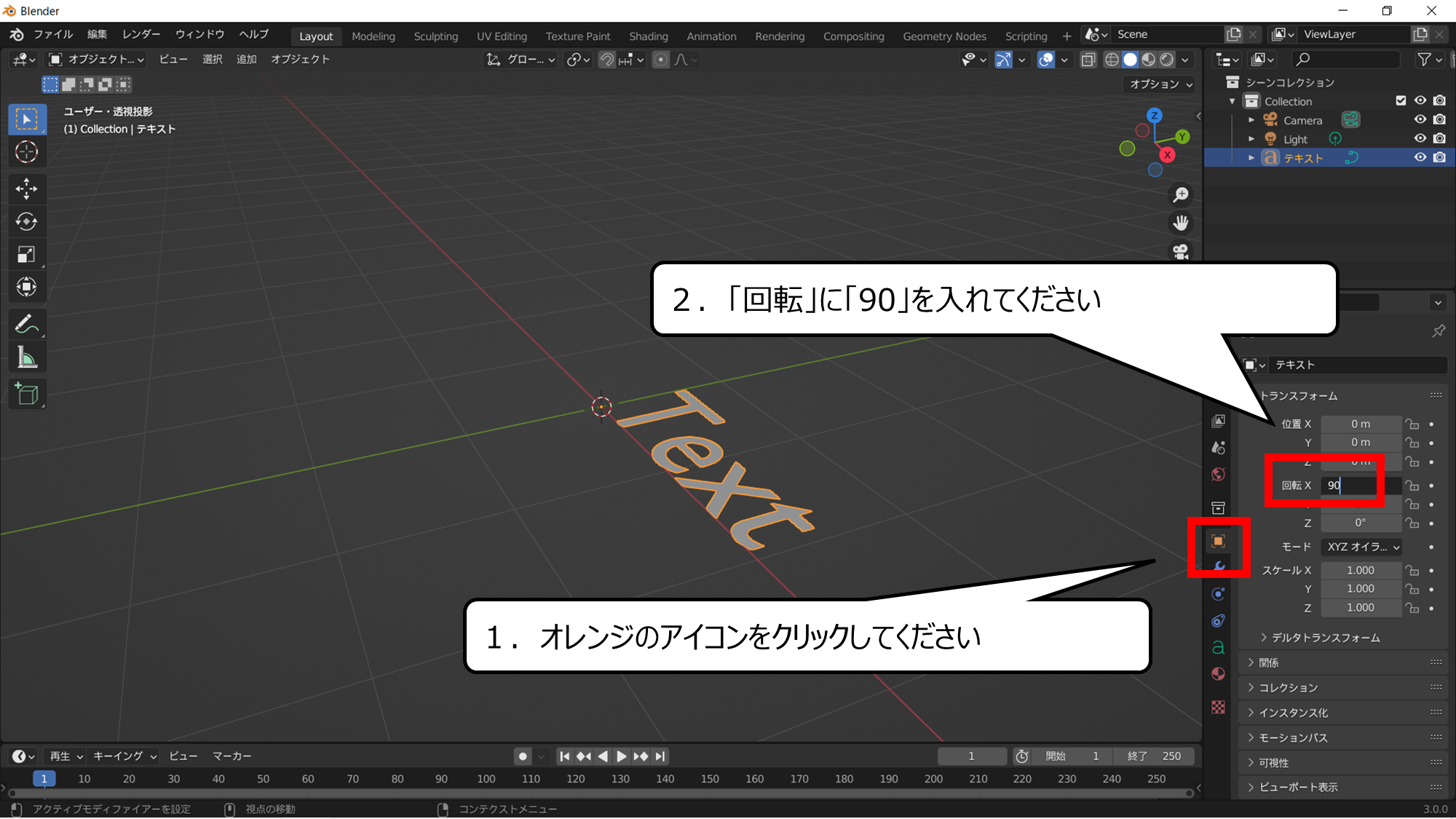1456x819 pixels.
Task: Open the オプション dropdown in viewport
Action: [1160, 84]
